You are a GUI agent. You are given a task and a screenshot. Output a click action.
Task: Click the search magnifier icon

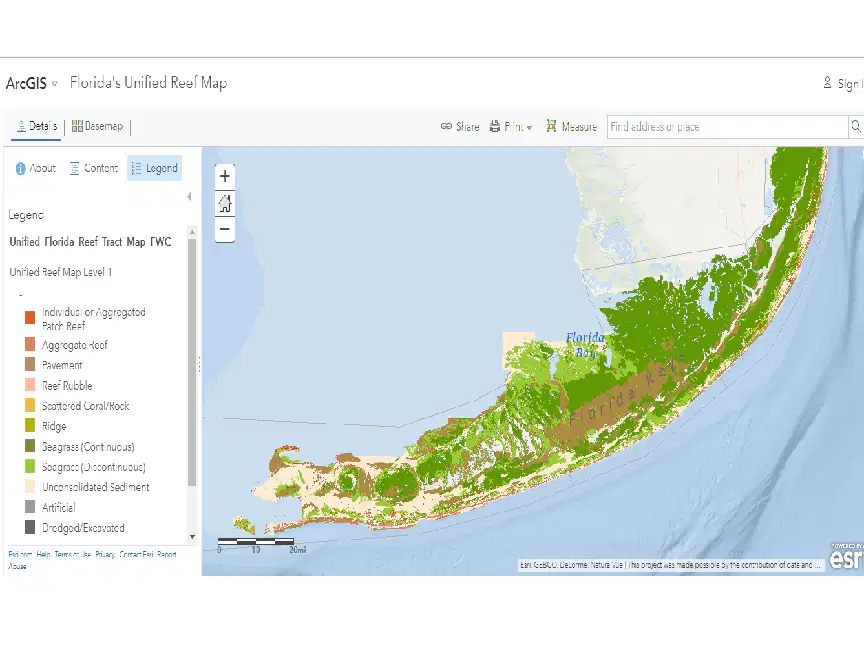(x=856, y=126)
